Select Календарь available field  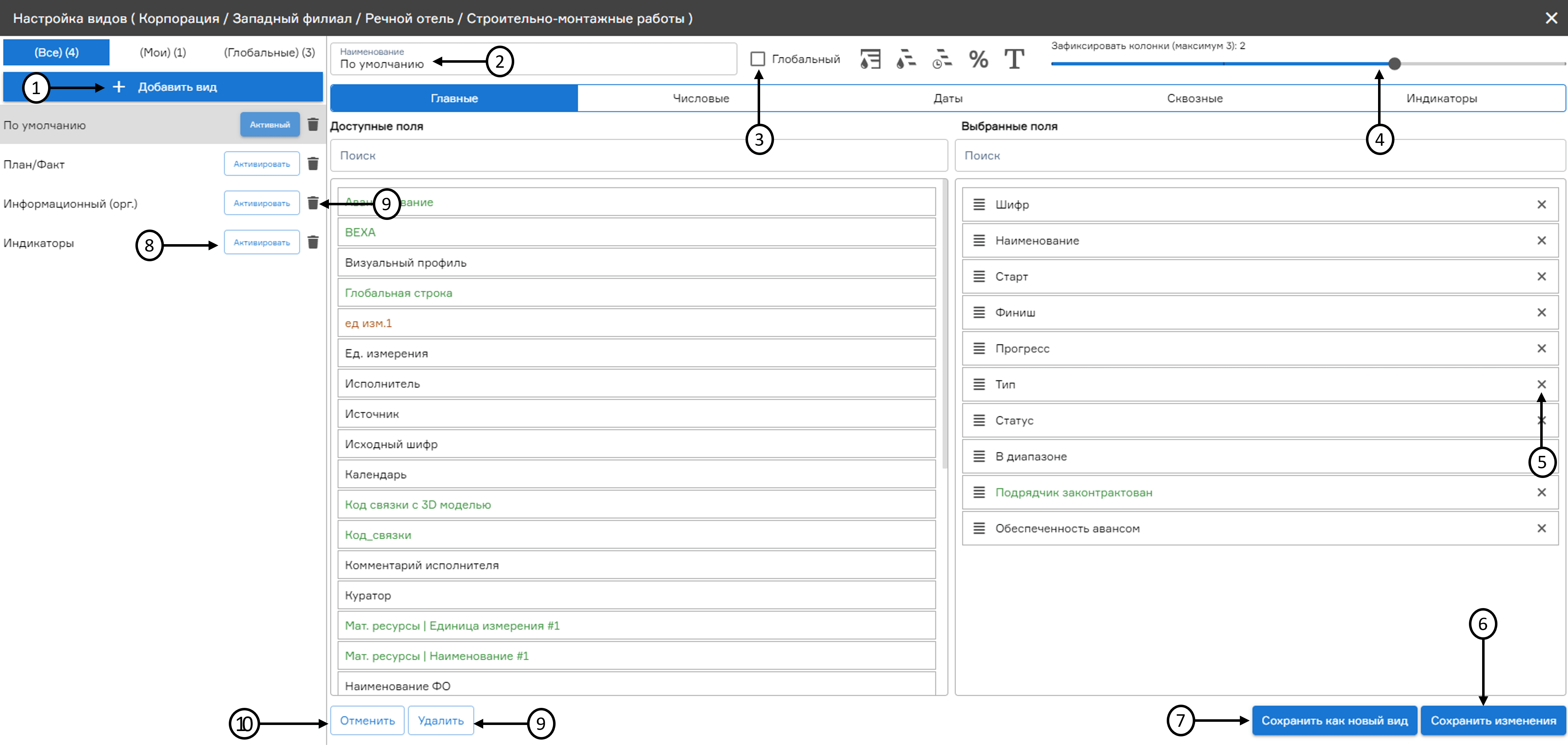636,474
